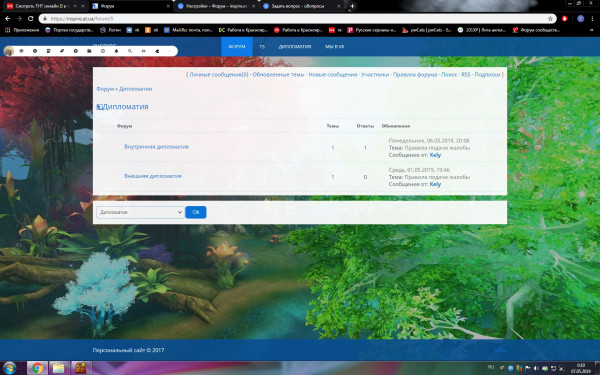Click the user avatar in admin bar
This screenshot has width=600, height=375.
[x=8, y=51]
